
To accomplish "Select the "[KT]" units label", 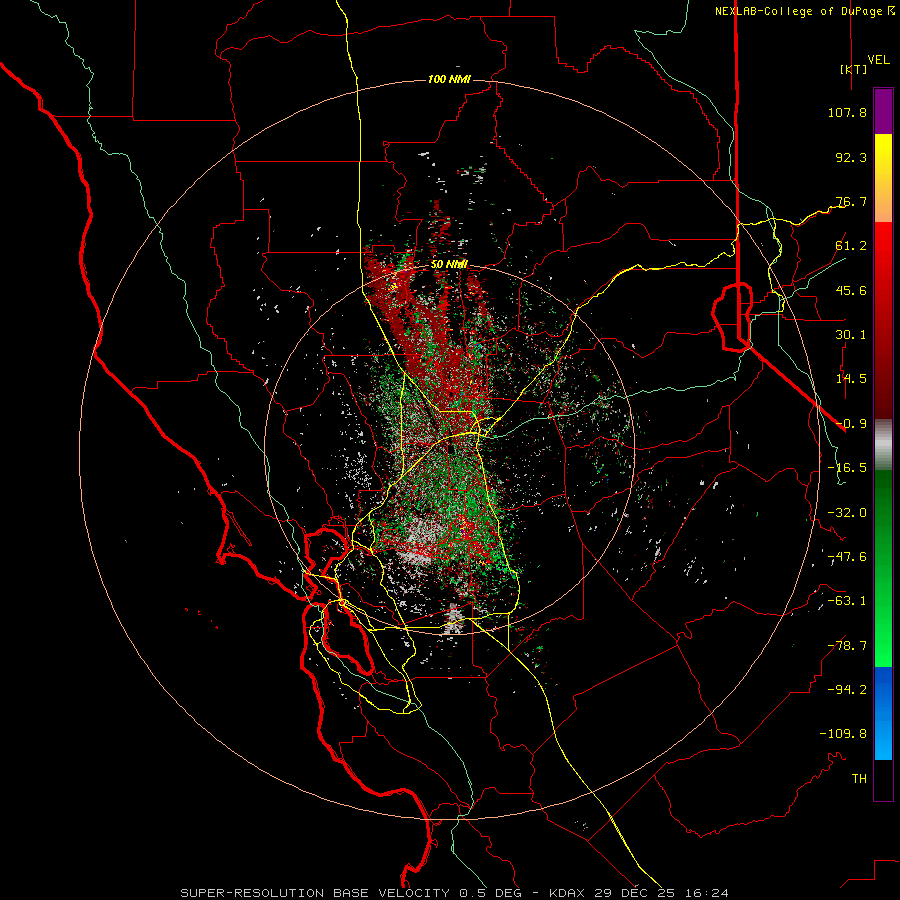I will (854, 69).
